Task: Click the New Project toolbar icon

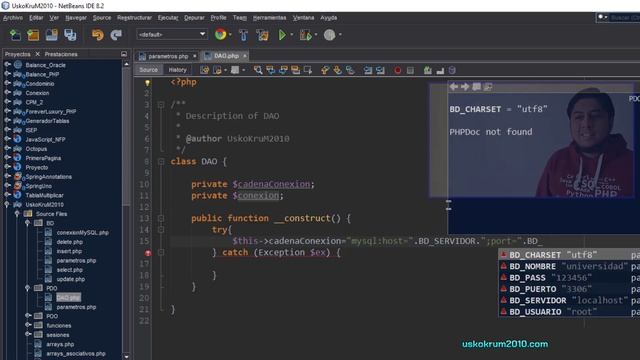Action: click(x=33, y=35)
